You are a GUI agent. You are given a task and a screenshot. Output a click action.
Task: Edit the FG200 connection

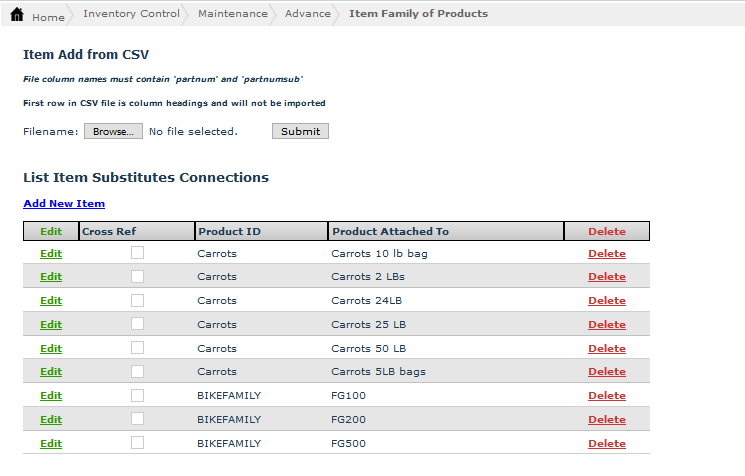coord(51,420)
